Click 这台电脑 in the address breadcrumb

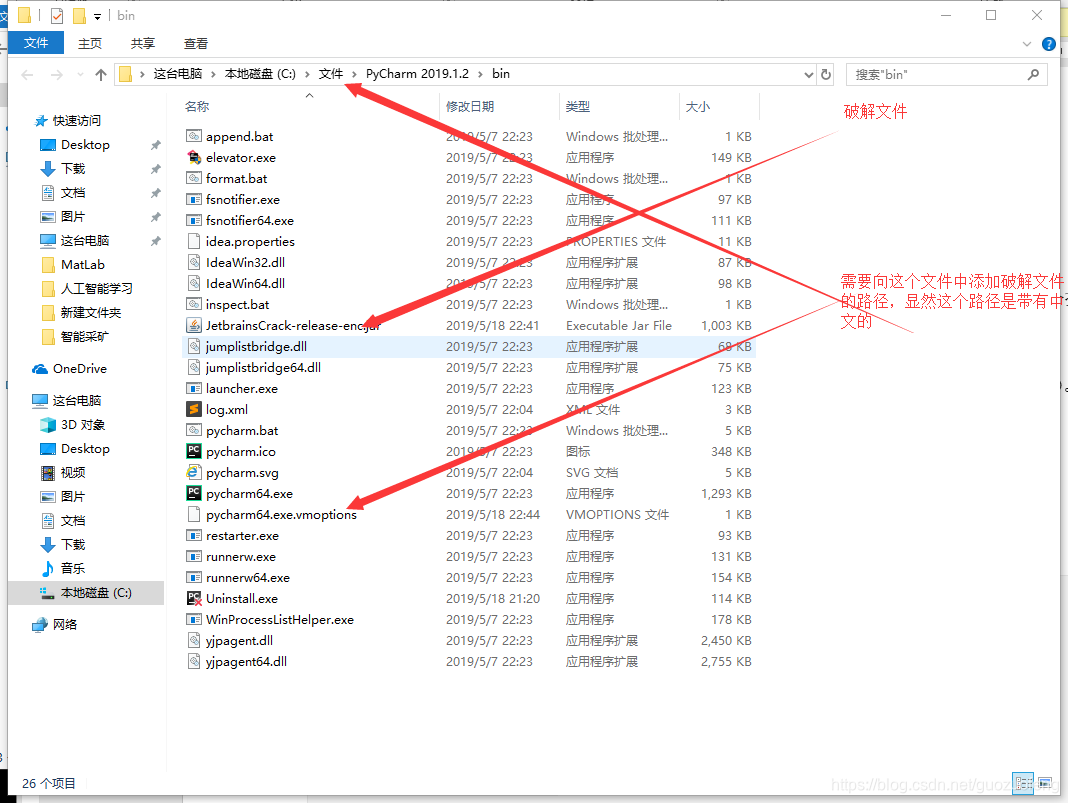[178, 74]
